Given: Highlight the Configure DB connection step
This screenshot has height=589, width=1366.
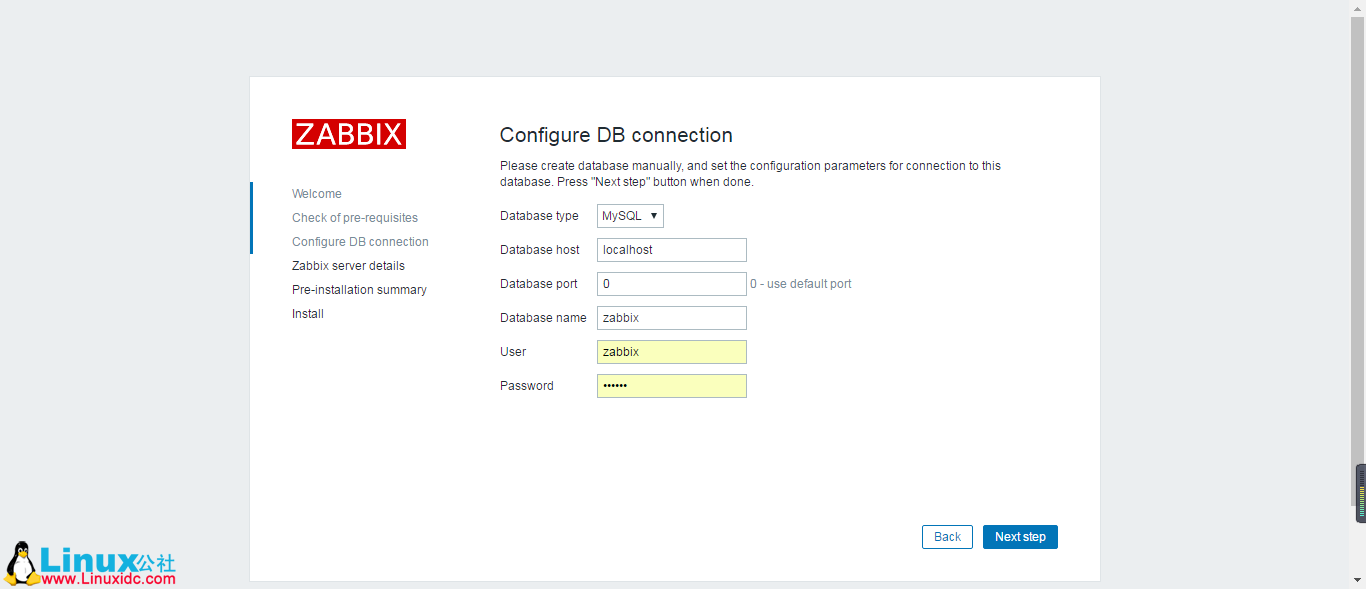Looking at the screenshot, I should (360, 241).
